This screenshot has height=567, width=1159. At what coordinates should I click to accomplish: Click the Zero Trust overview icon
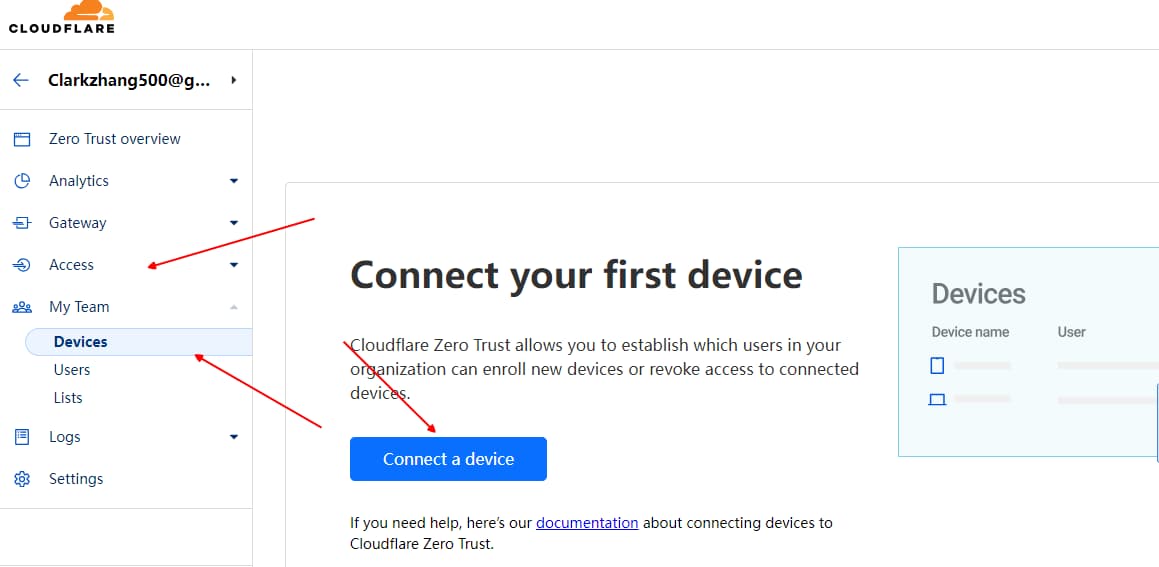(x=22, y=139)
